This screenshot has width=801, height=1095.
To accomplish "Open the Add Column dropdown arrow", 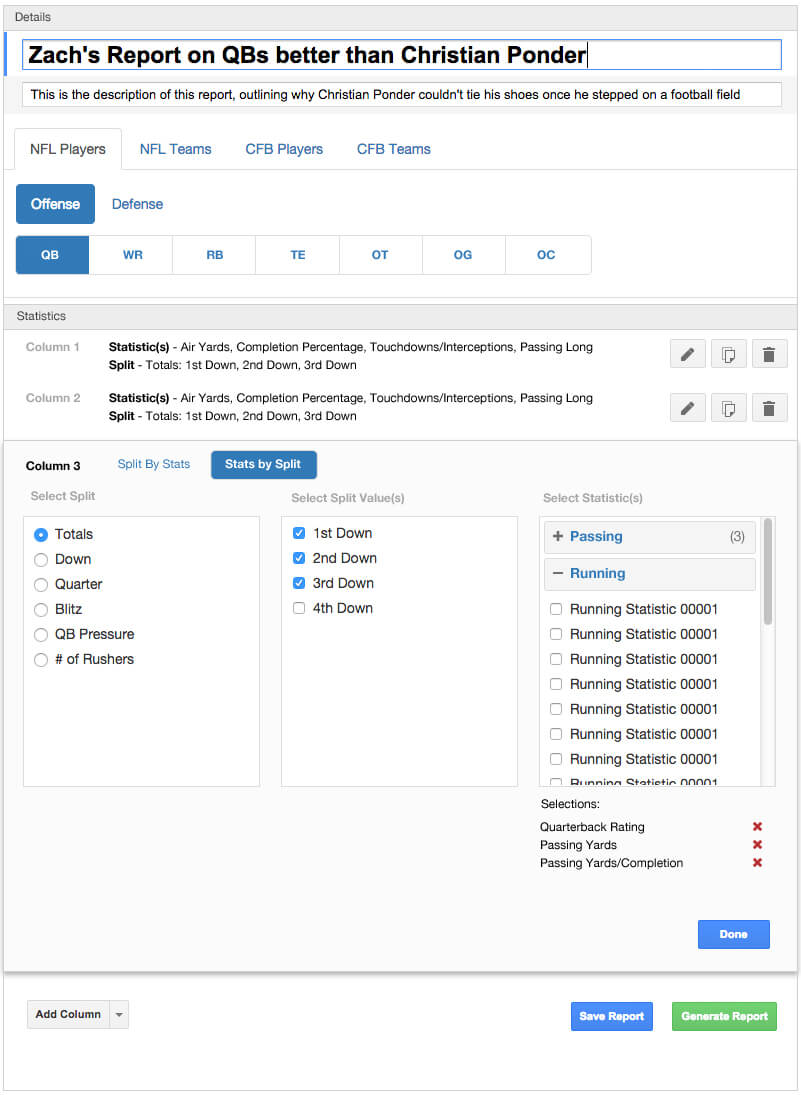I will click(119, 1015).
